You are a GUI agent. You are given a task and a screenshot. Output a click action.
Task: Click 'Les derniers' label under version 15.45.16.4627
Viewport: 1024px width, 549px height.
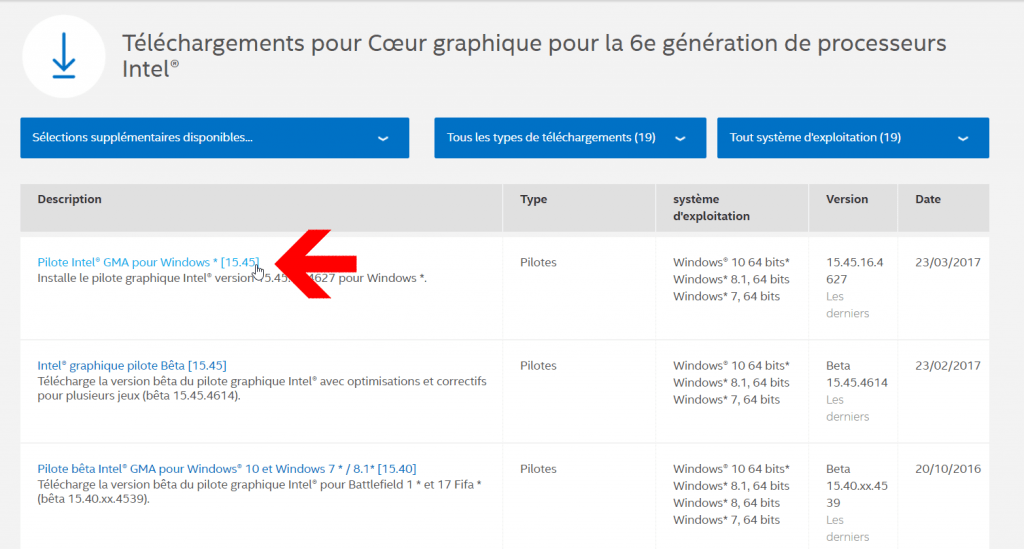[848, 305]
